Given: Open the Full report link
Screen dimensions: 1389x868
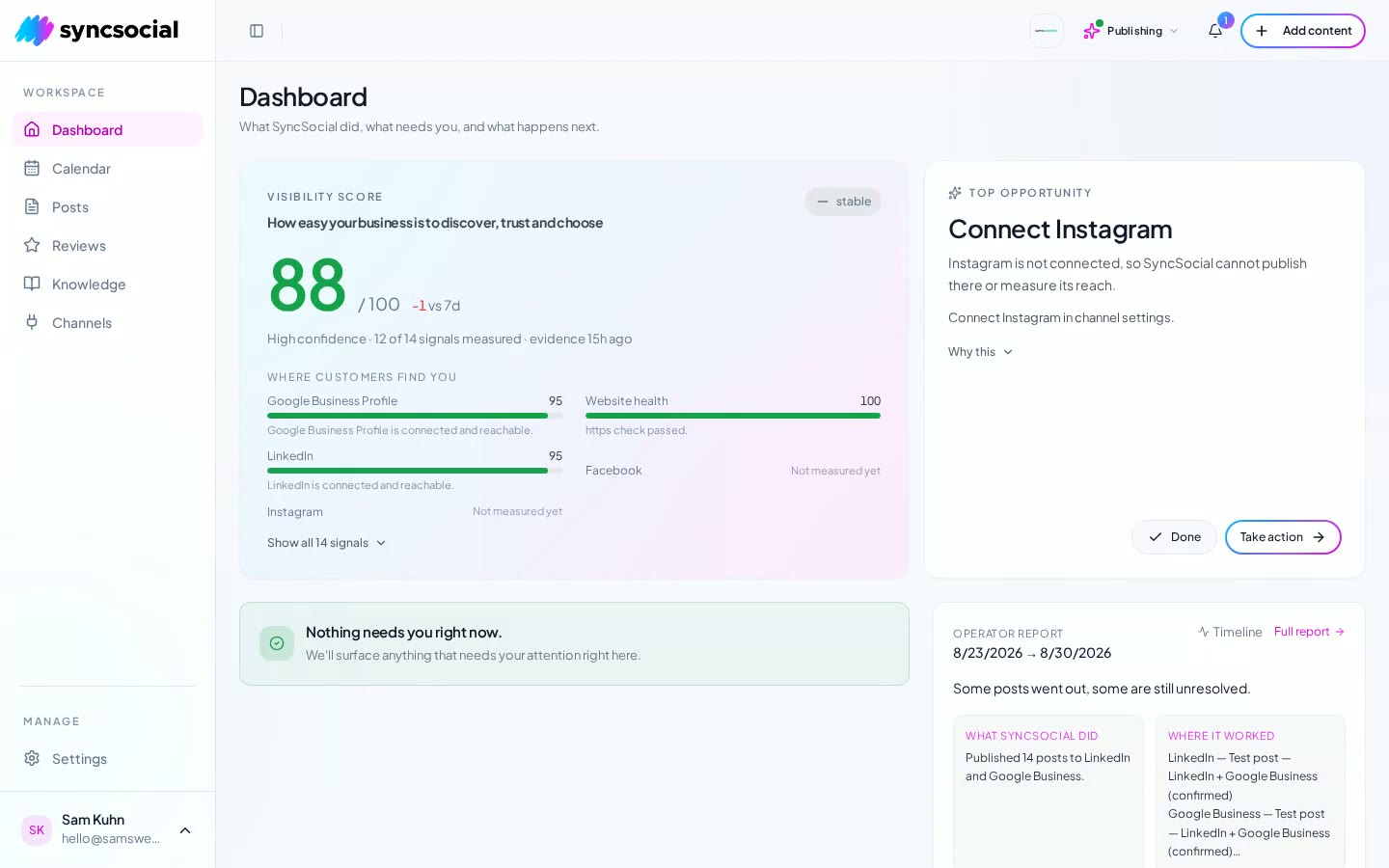Looking at the screenshot, I should tap(1309, 632).
